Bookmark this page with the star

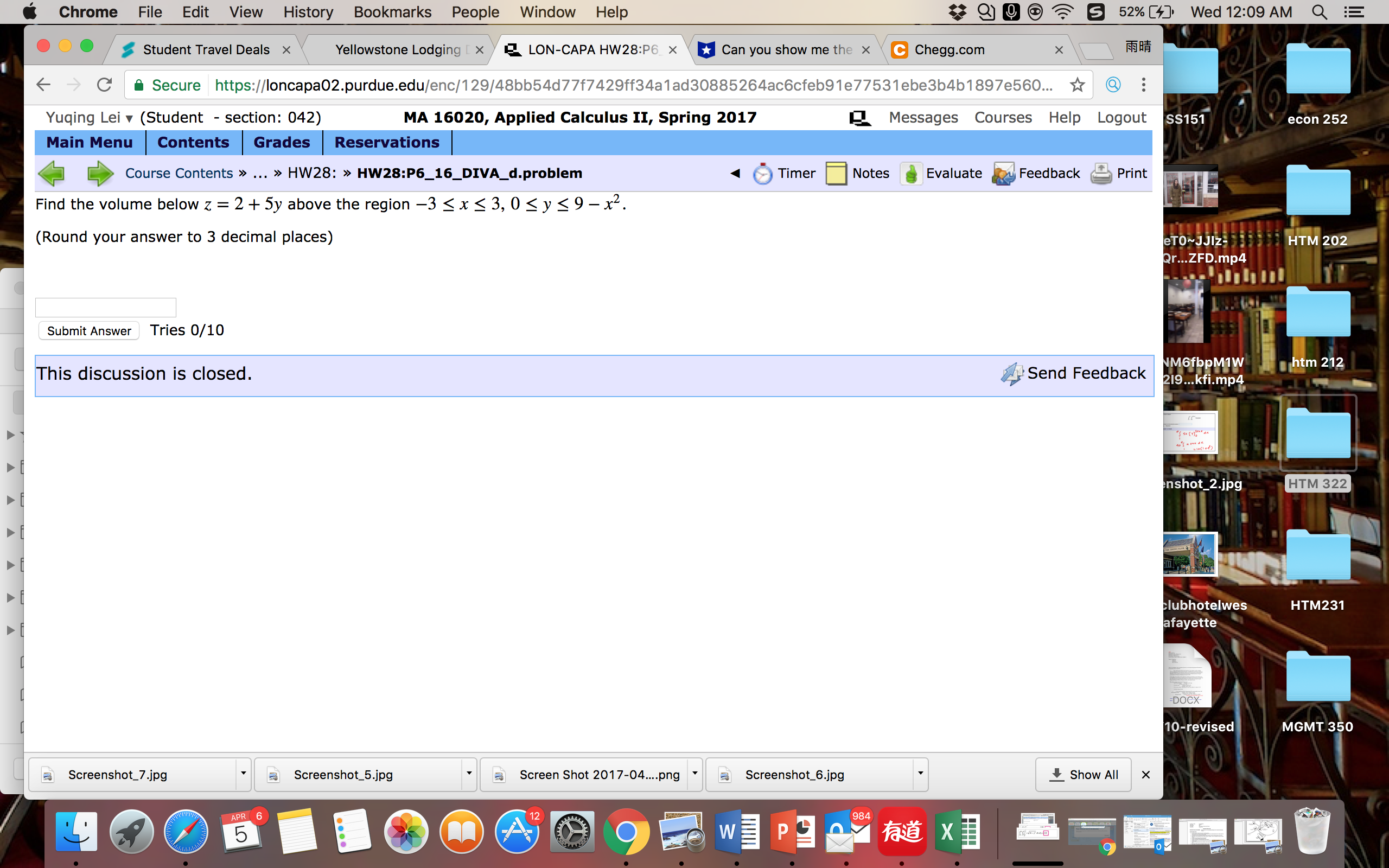click(x=1078, y=85)
